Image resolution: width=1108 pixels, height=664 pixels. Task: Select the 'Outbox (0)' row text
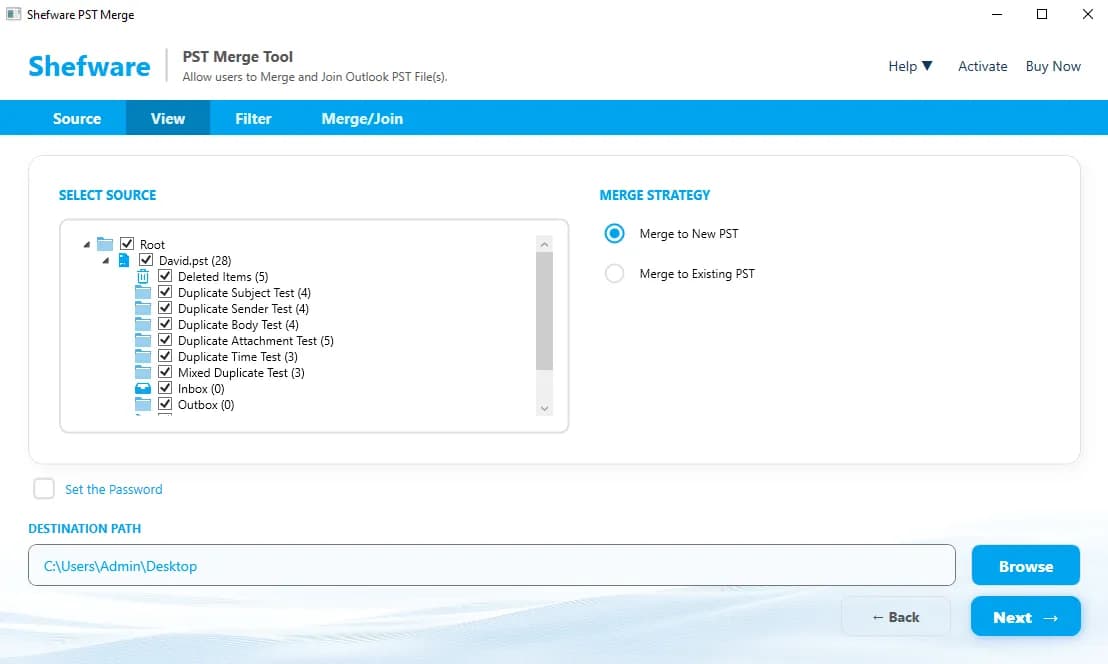pos(206,405)
